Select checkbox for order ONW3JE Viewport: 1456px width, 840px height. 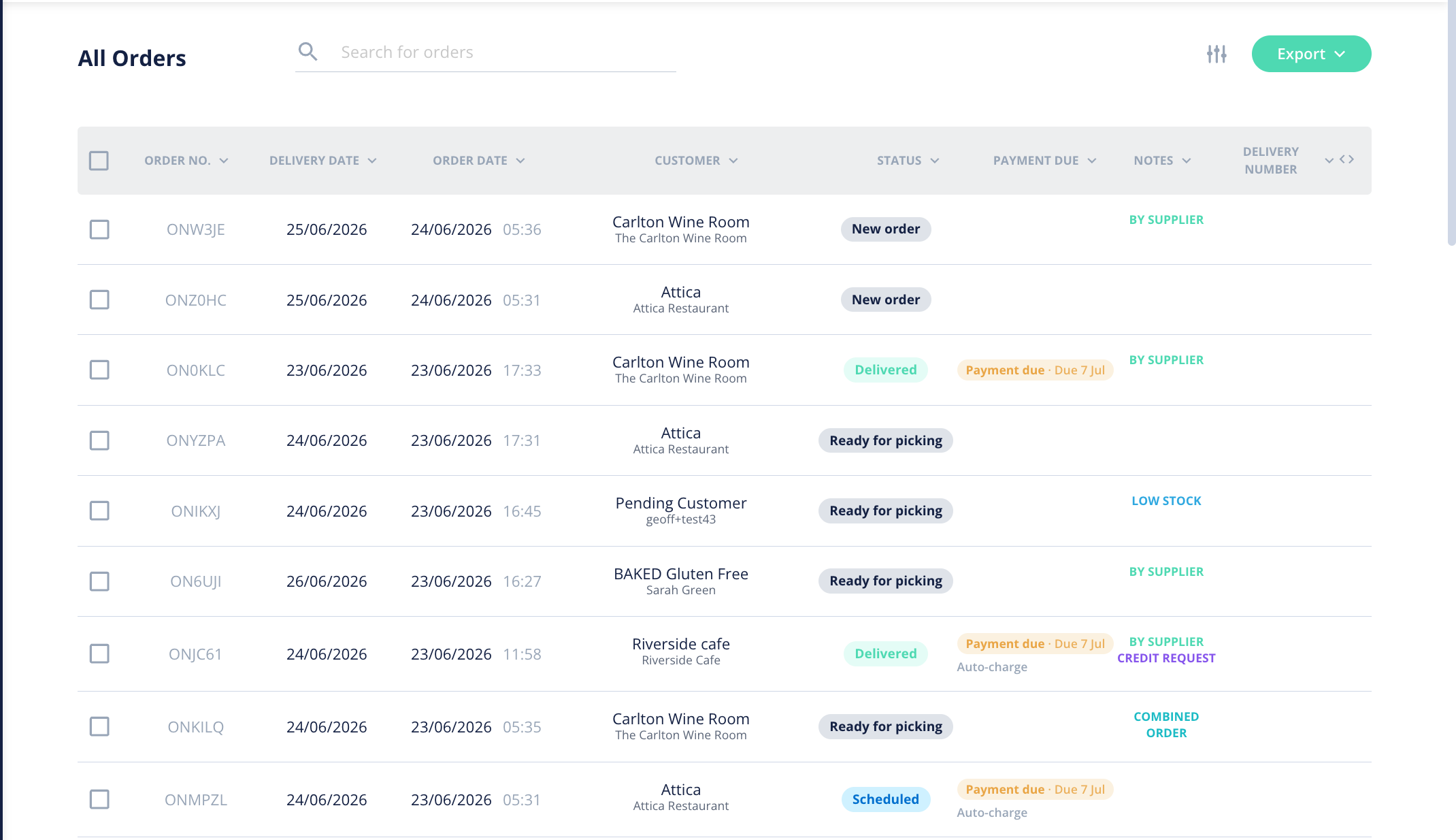99,229
